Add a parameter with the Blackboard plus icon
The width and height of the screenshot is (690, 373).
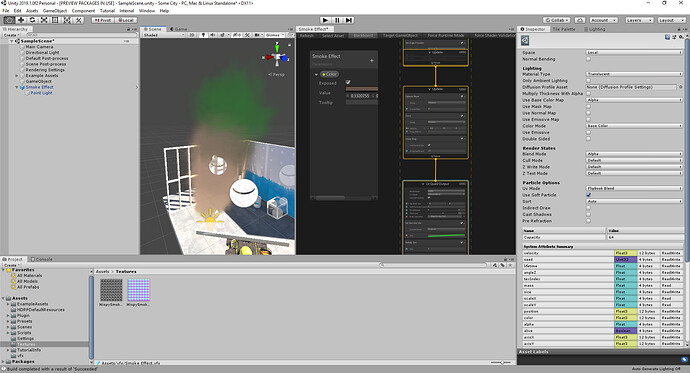[x=372, y=60]
